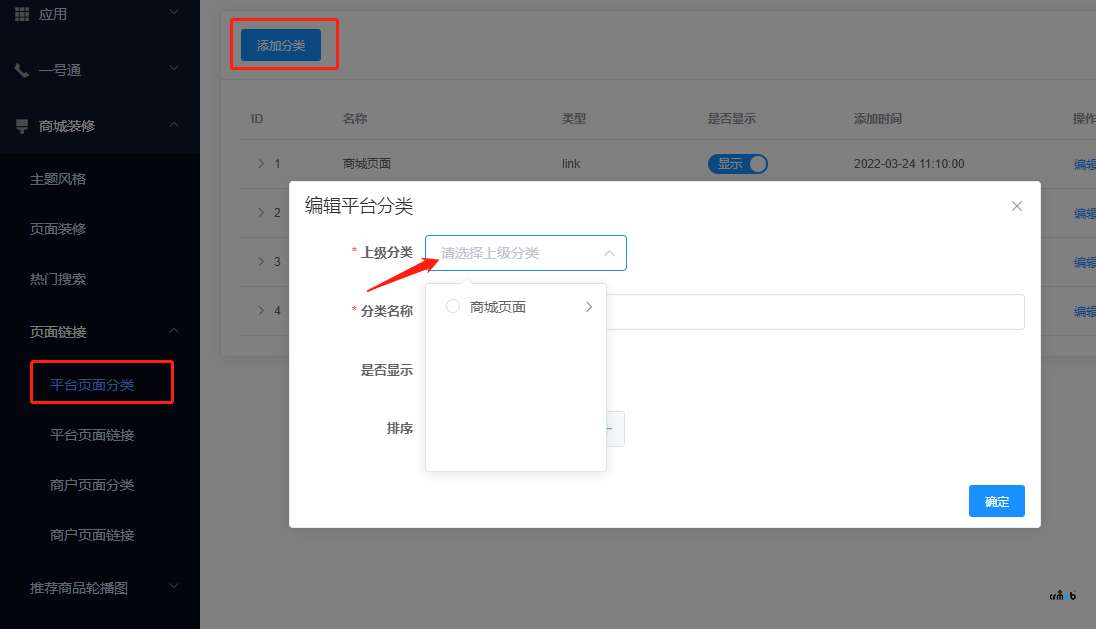Open 平台页面链接 menu item
The height and width of the screenshot is (629, 1096).
coord(92,435)
